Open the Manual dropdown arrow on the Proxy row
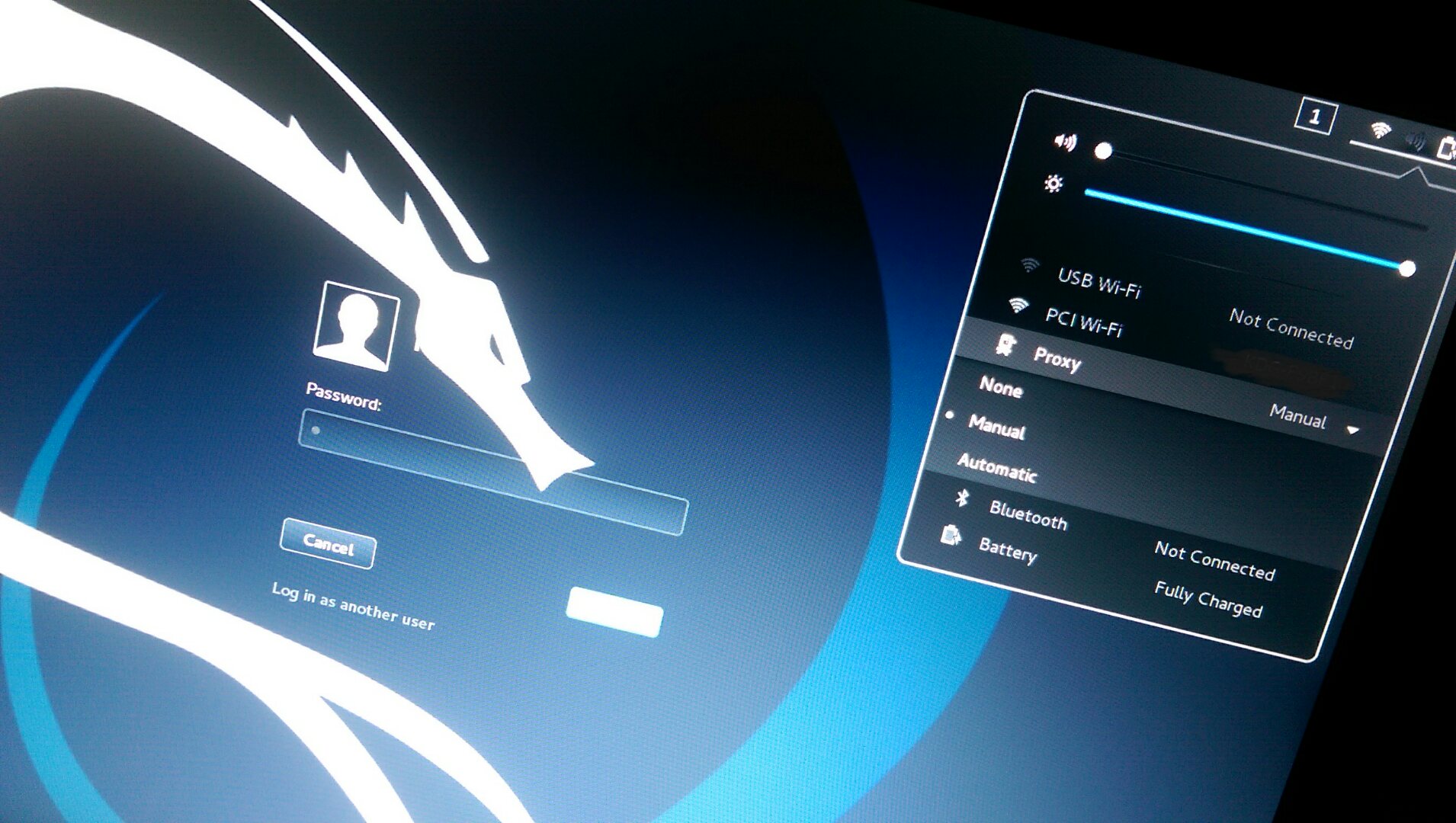Viewport: 1456px width, 823px height. coord(1353,431)
